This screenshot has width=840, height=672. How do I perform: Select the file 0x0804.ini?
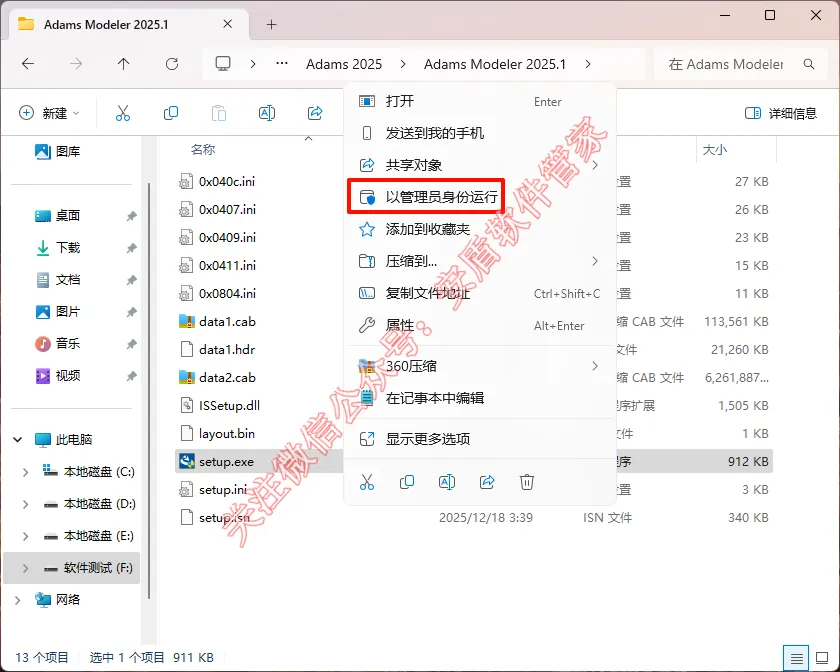pos(227,294)
